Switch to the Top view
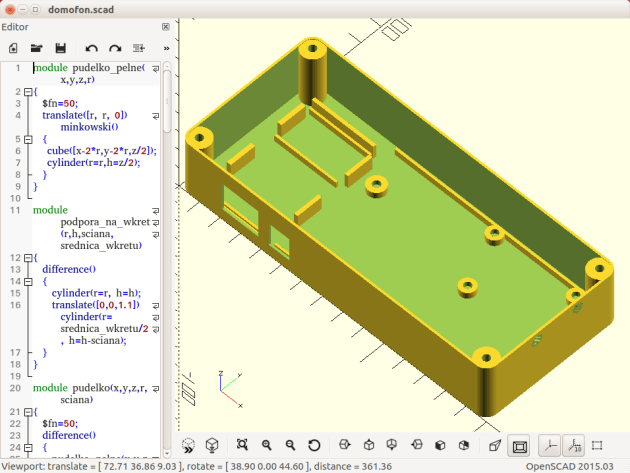Image resolution: width=630 pixels, height=473 pixels. 368,444
